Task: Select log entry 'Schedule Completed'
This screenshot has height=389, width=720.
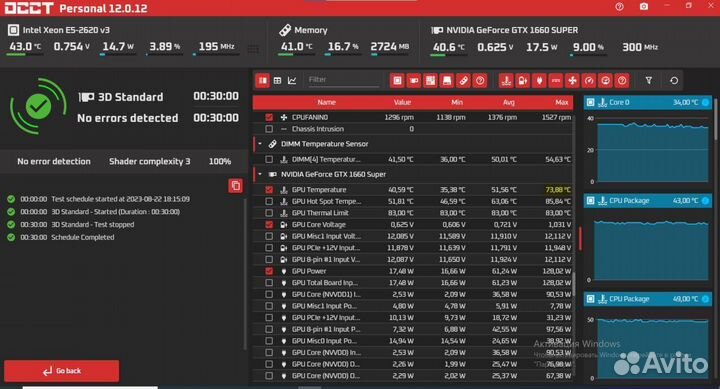Action: click(x=83, y=237)
